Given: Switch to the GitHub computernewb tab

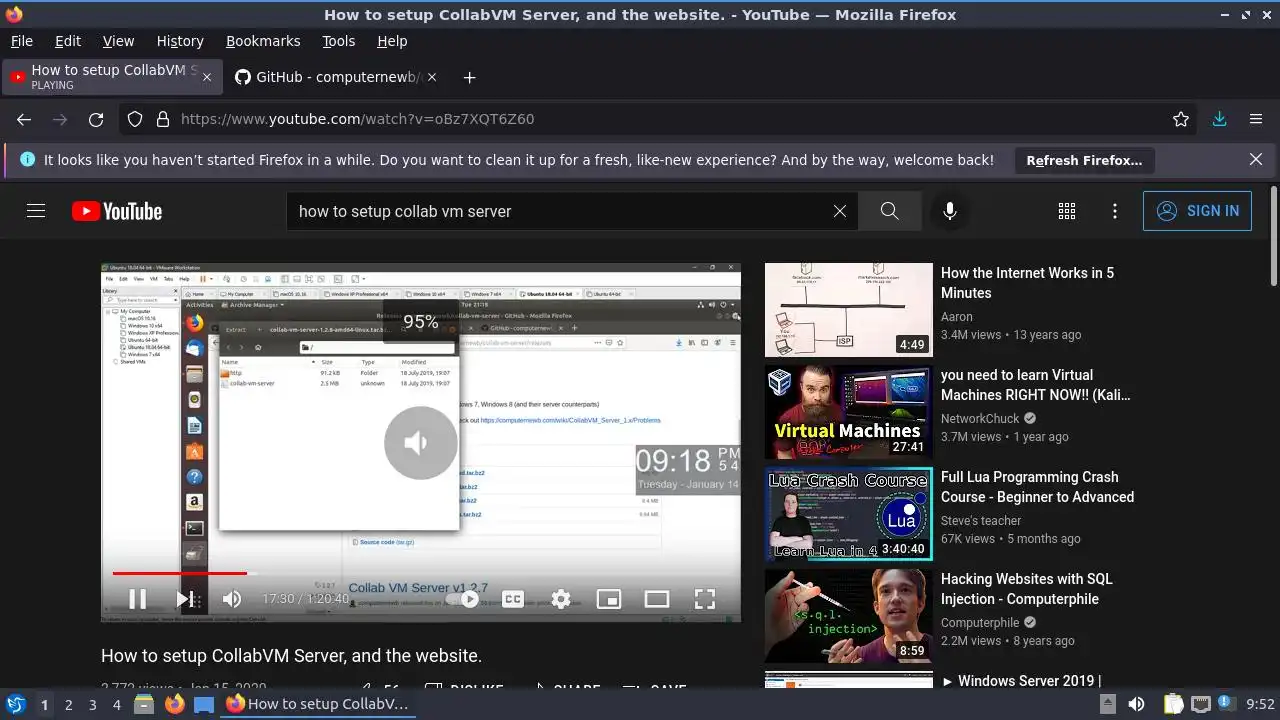Looking at the screenshot, I should tap(330, 77).
